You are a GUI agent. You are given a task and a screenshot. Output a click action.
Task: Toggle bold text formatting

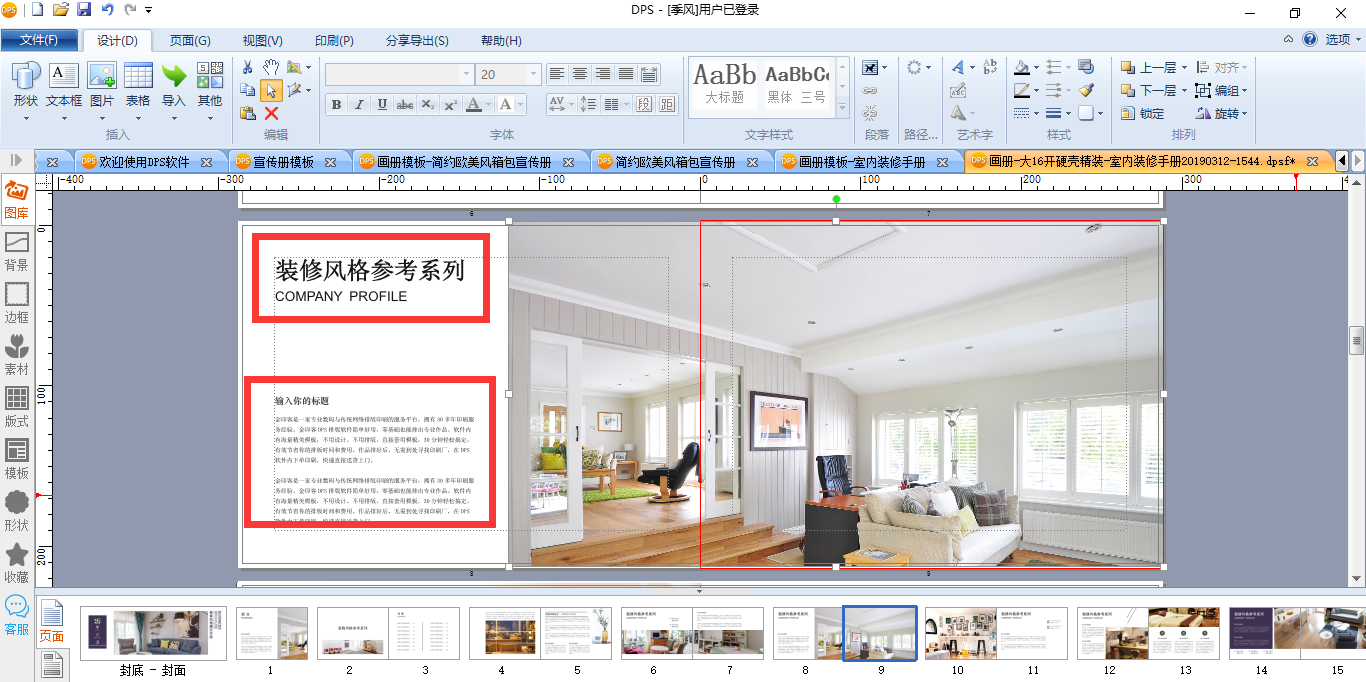pyautogui.click(x=336, y=105)
